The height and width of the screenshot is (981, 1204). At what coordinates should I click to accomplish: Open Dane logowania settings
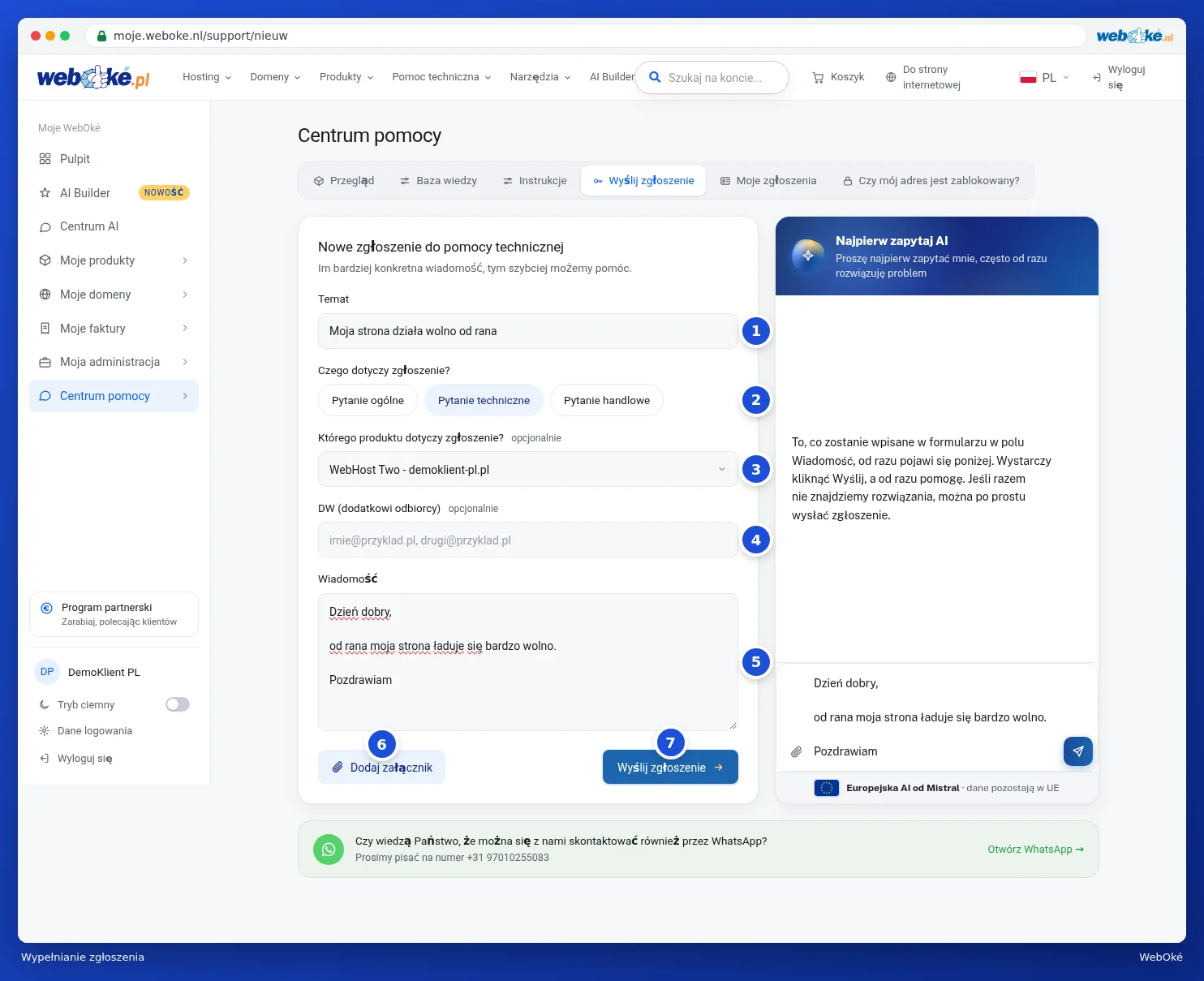point(86,731)
